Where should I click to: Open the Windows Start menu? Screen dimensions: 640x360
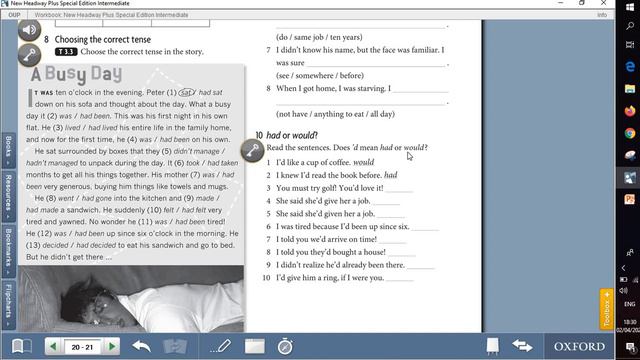630,7
